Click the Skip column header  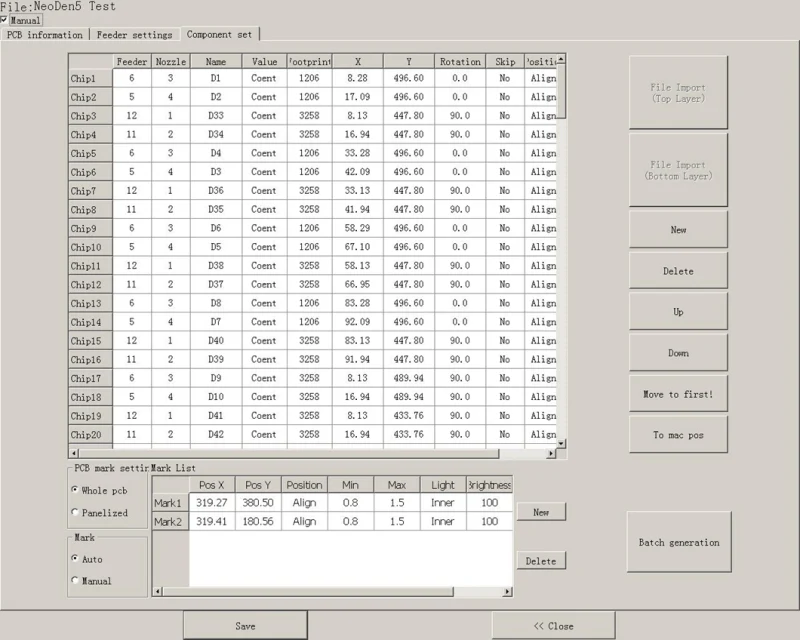point(505,61)
